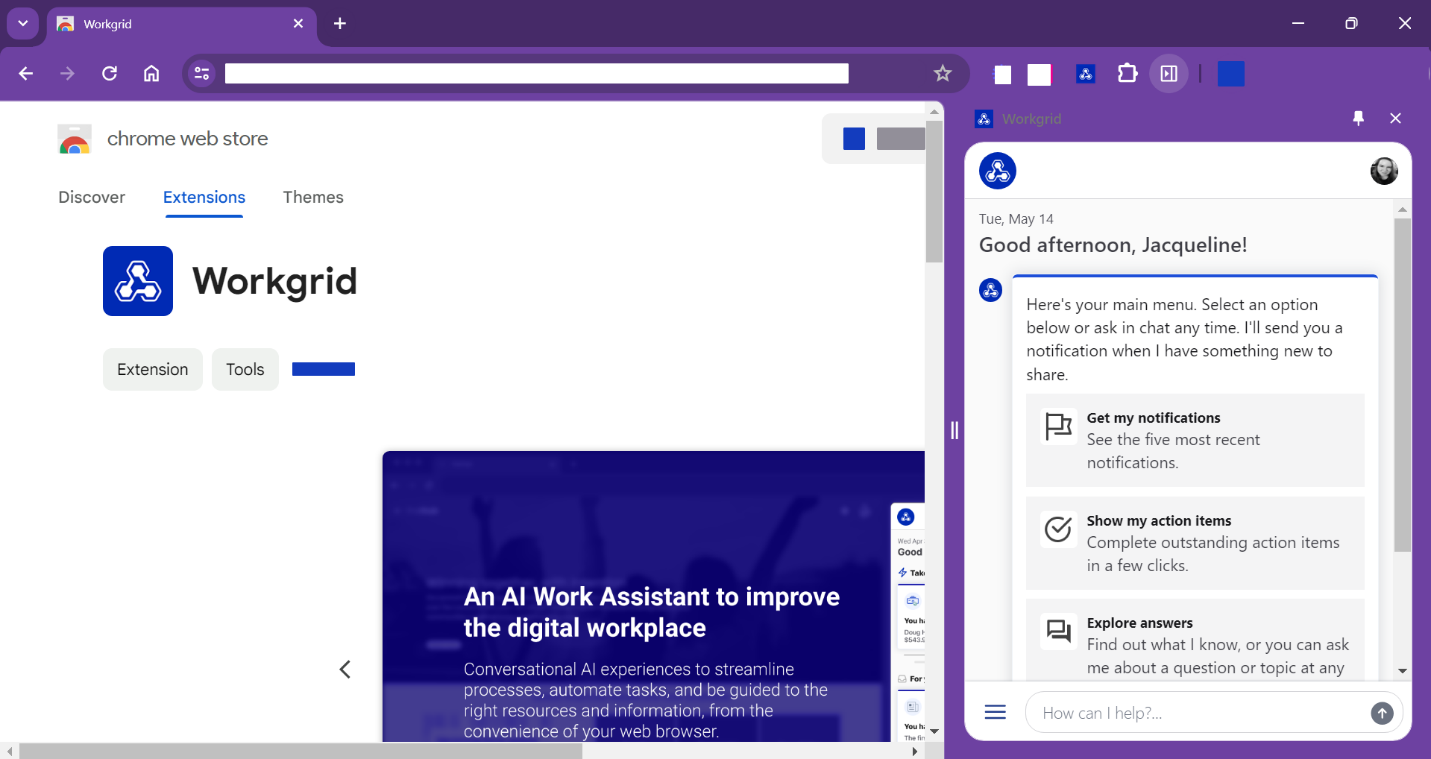The image size is (1431, 759).
Task: Reload the current page
Action: 110,73
